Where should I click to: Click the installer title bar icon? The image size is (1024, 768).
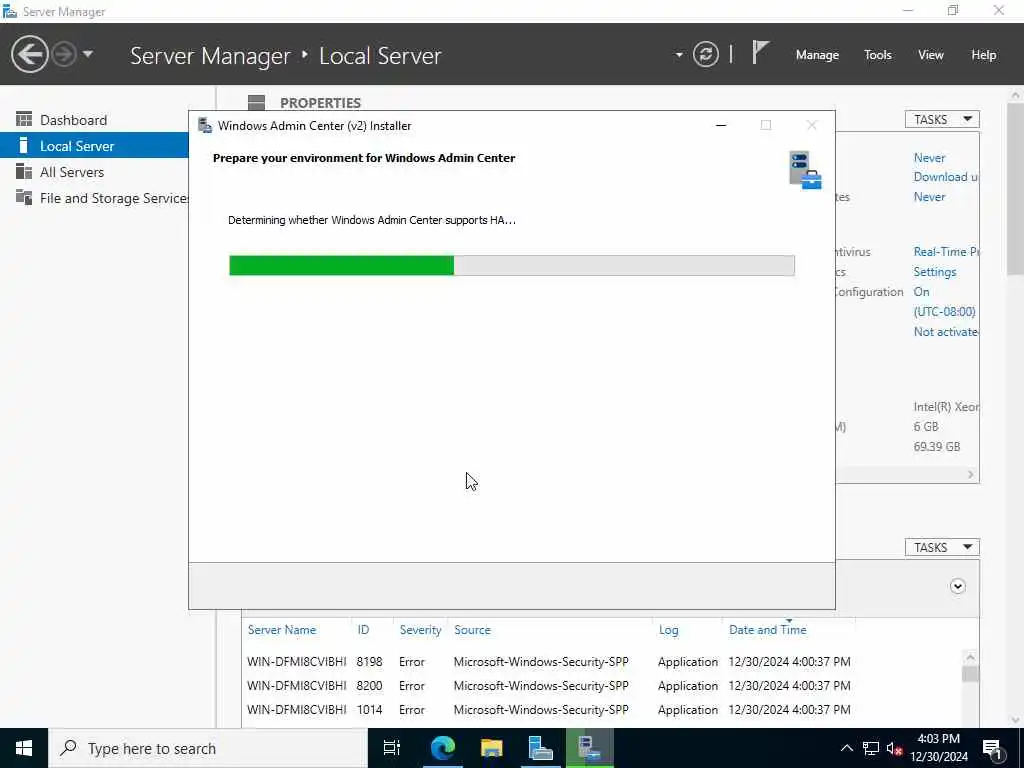[205, 125]
